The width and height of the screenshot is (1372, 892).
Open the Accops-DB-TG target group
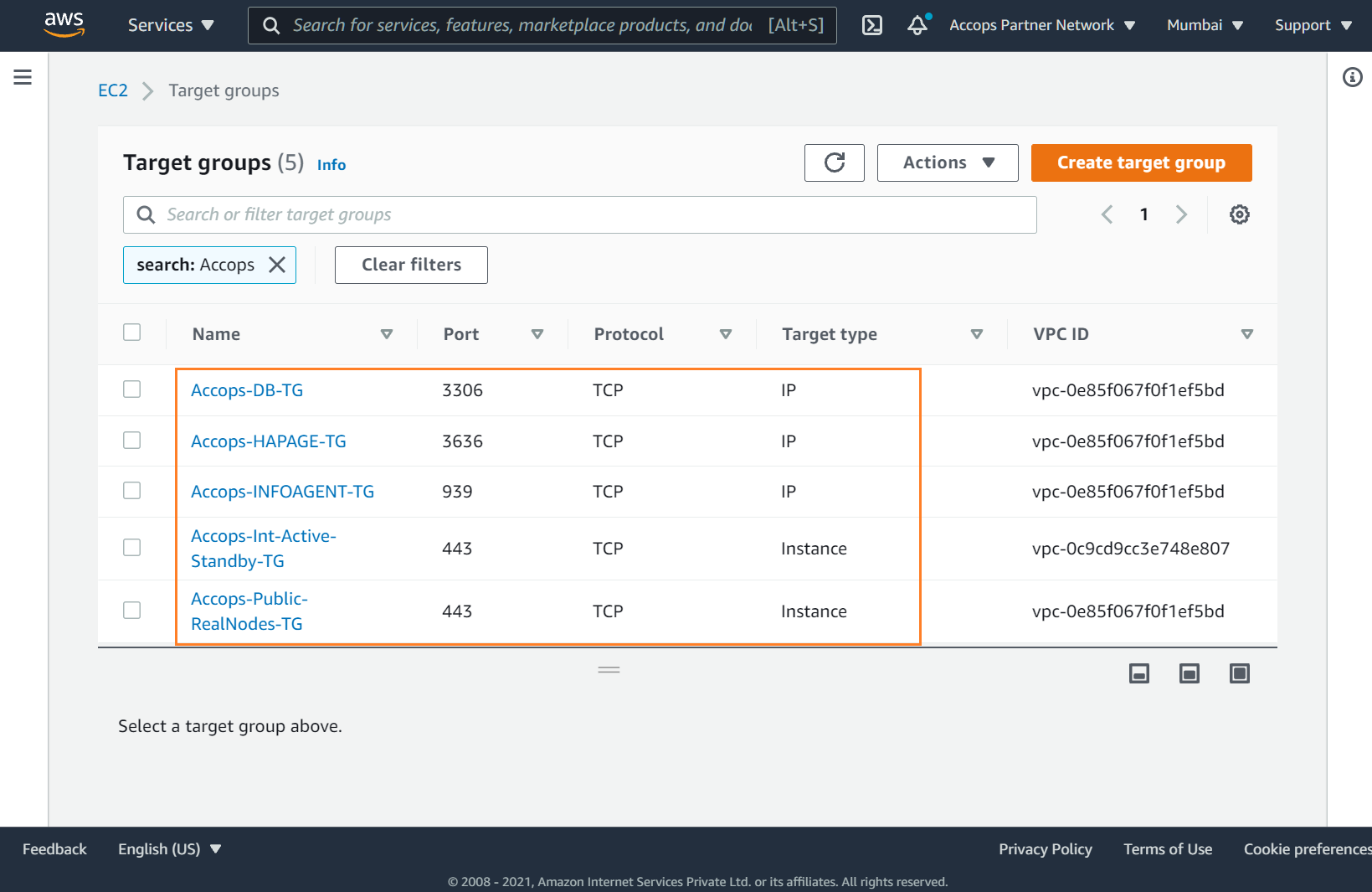247,390
